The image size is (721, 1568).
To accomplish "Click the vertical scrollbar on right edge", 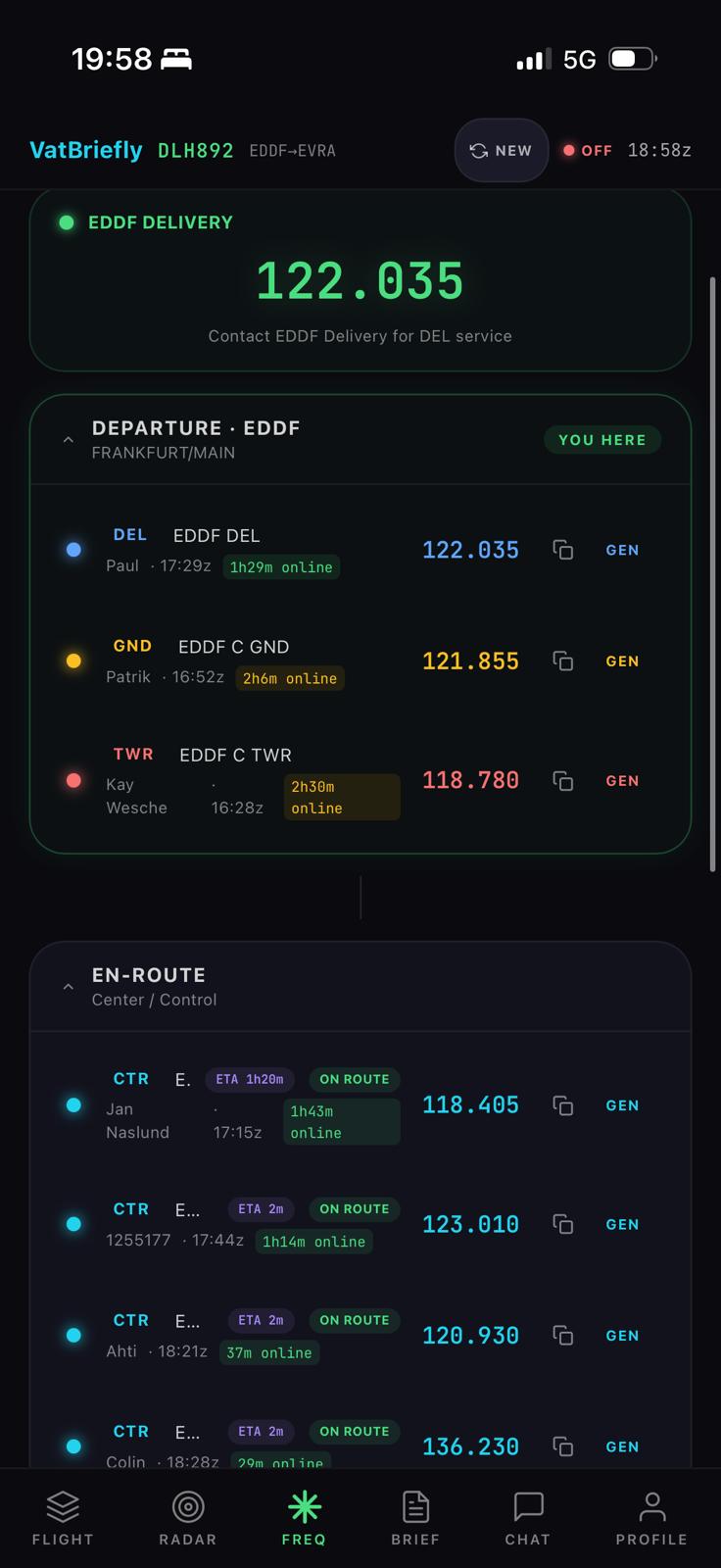I will [x=712, y=573].
